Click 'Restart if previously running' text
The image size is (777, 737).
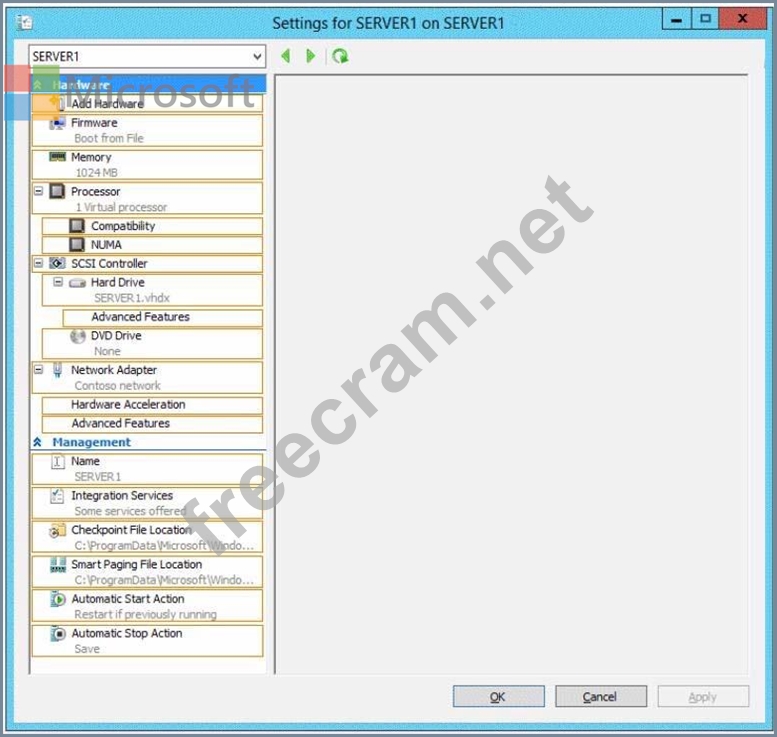click(145, 615)
